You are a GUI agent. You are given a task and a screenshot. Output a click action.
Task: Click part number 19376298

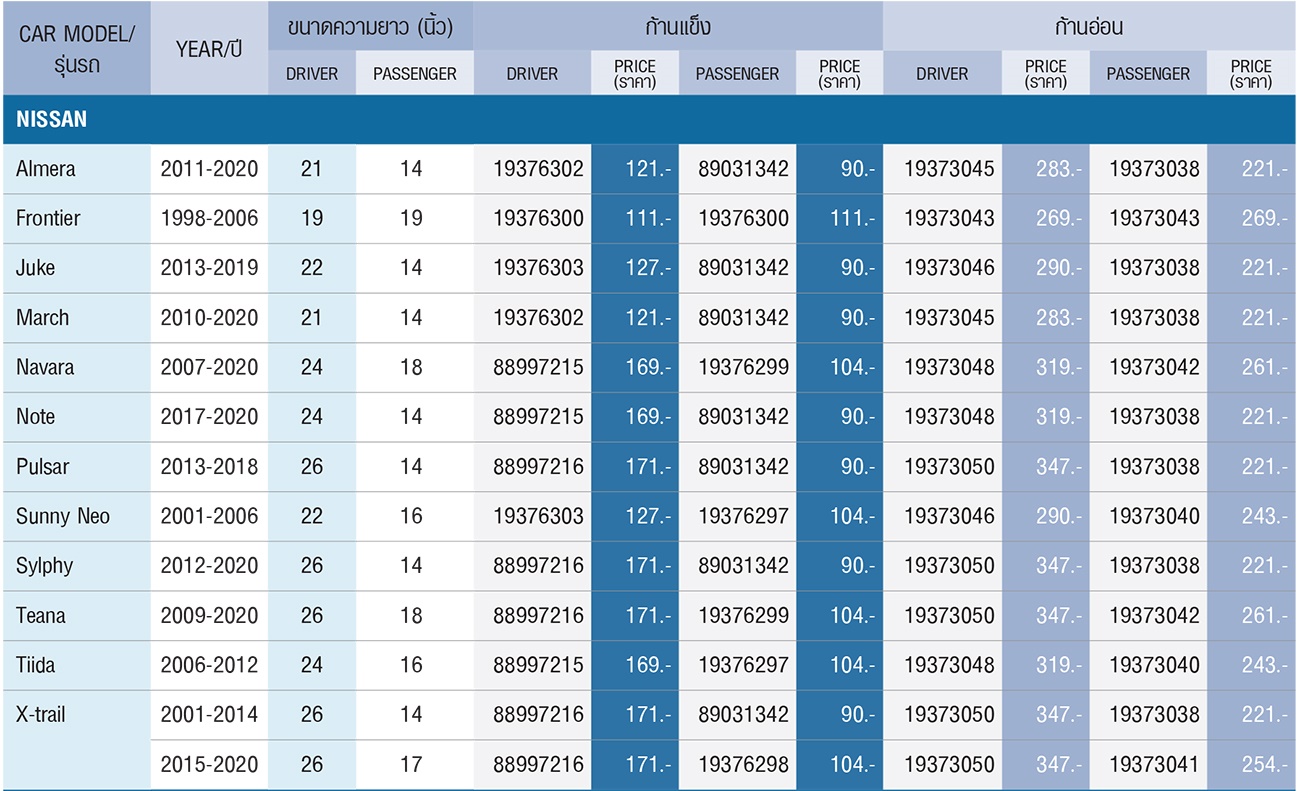pyautogui.click(x=743, y=765)
